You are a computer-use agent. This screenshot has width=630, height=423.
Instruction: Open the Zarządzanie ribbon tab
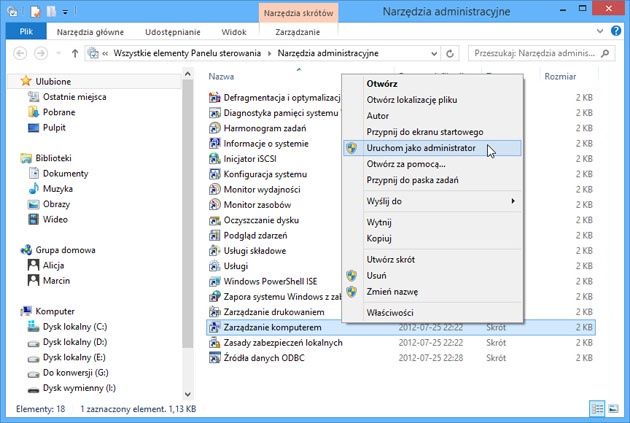[298, 32]
